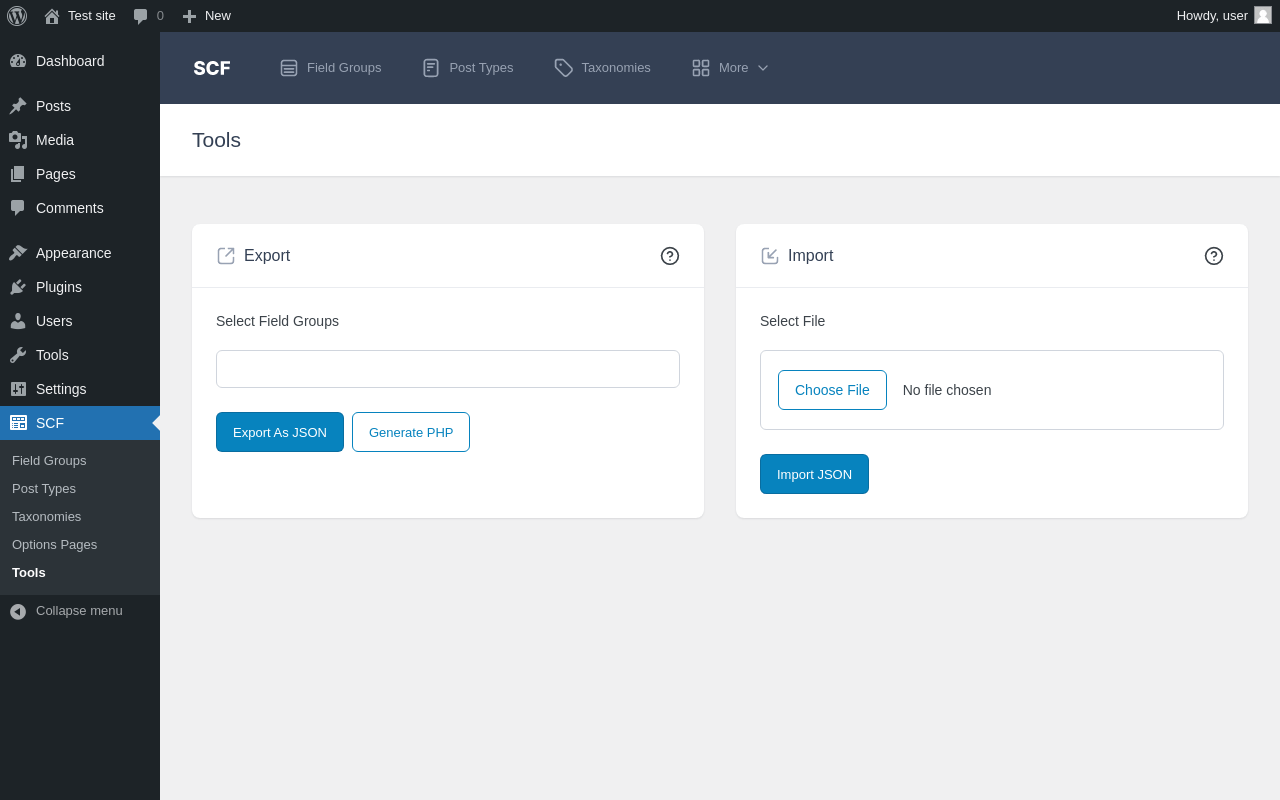Click the plus icon beside New
Viewport: 1280px width, 800px height.
[x=189, y=16]
